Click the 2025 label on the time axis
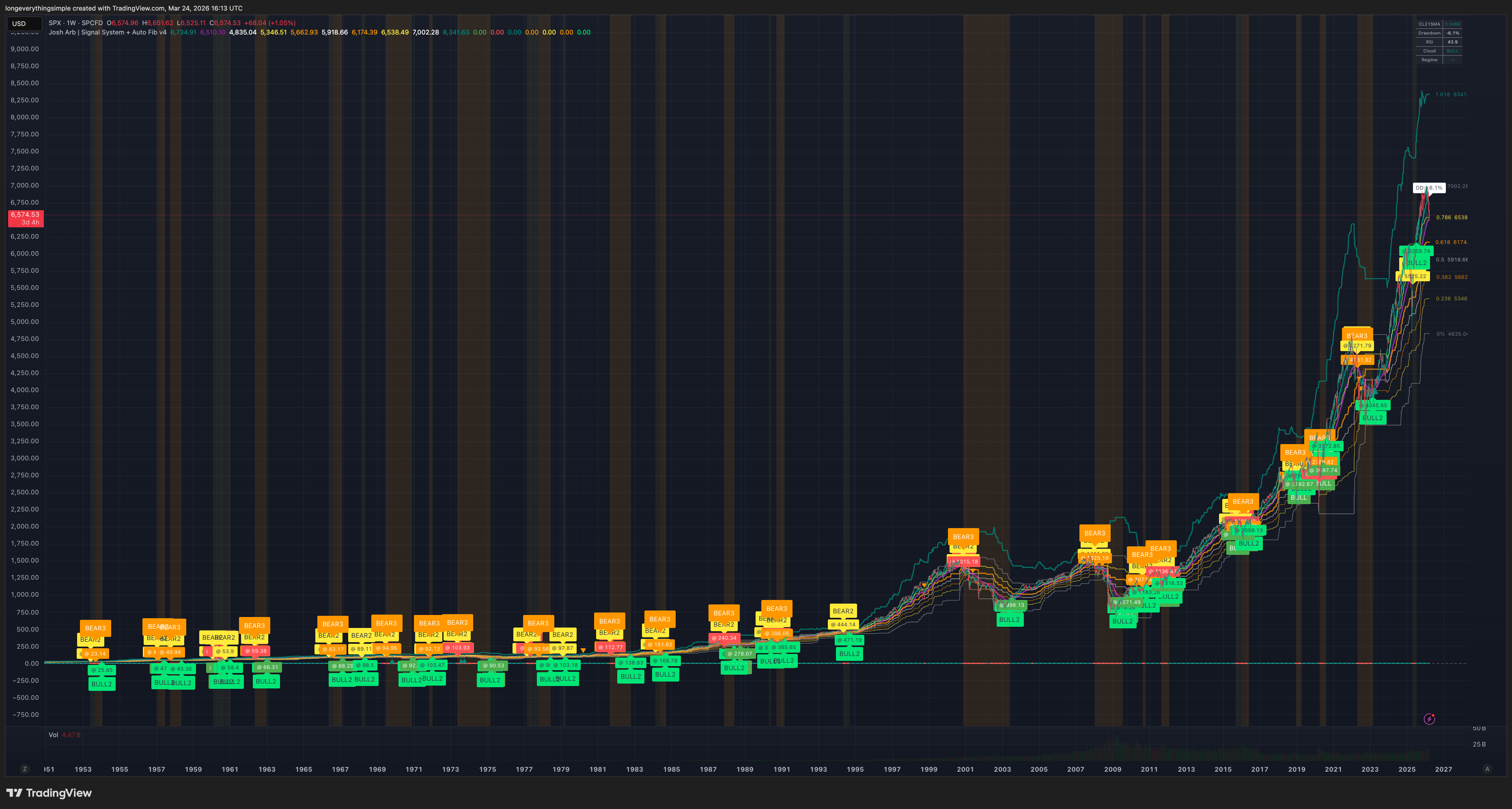 tap(1408, 769)
